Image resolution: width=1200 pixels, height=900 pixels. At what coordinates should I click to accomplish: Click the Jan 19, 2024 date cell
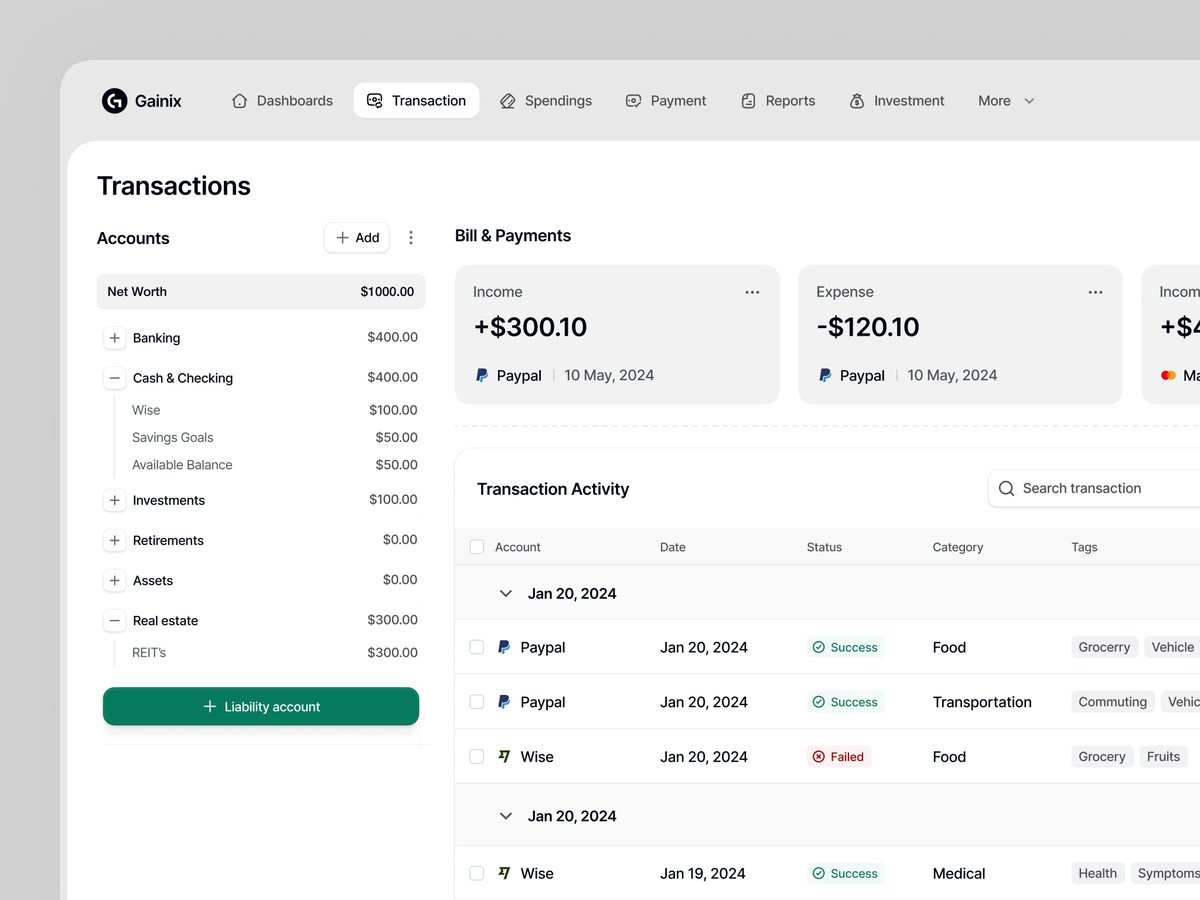pos(703,873)
